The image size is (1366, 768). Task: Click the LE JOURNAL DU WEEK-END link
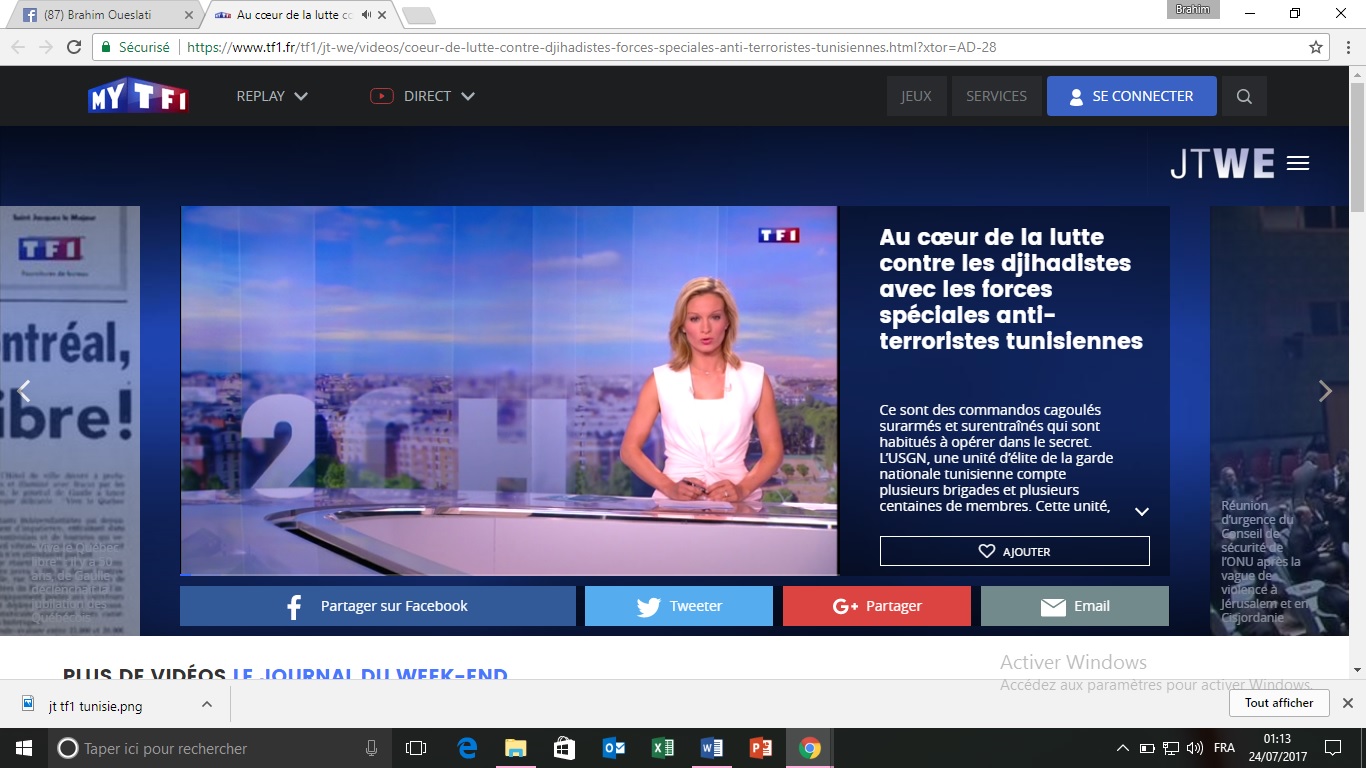[x=370, y=676]
